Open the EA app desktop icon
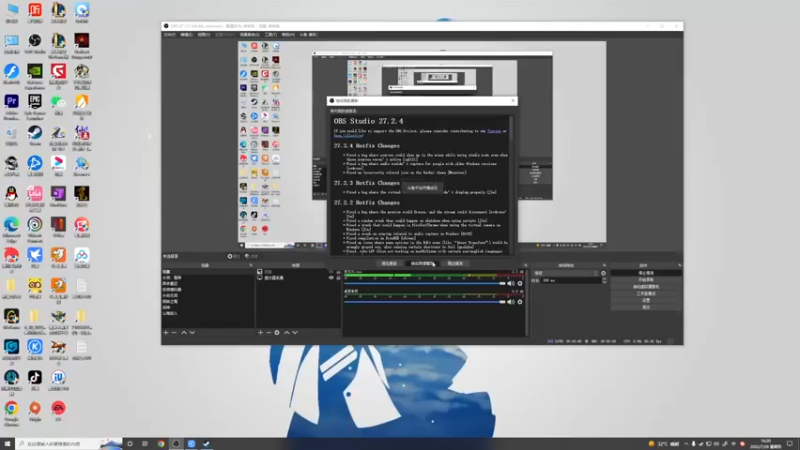The image size is (800, 450). click(x=58, y=411)
